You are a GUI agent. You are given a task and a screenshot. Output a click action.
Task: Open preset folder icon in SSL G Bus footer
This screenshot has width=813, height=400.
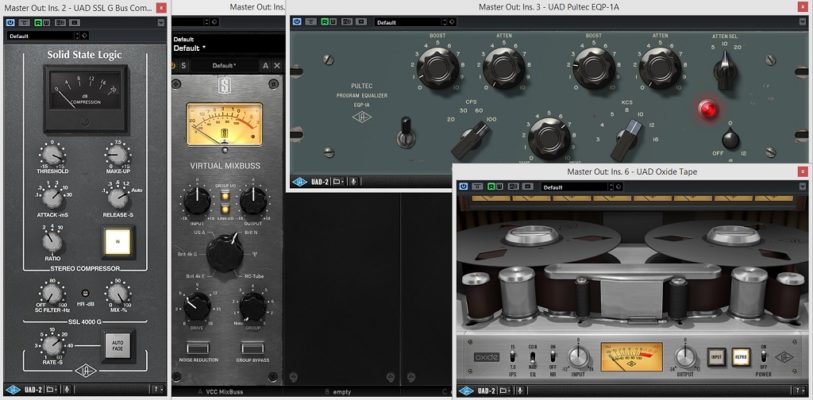point(50,389)
